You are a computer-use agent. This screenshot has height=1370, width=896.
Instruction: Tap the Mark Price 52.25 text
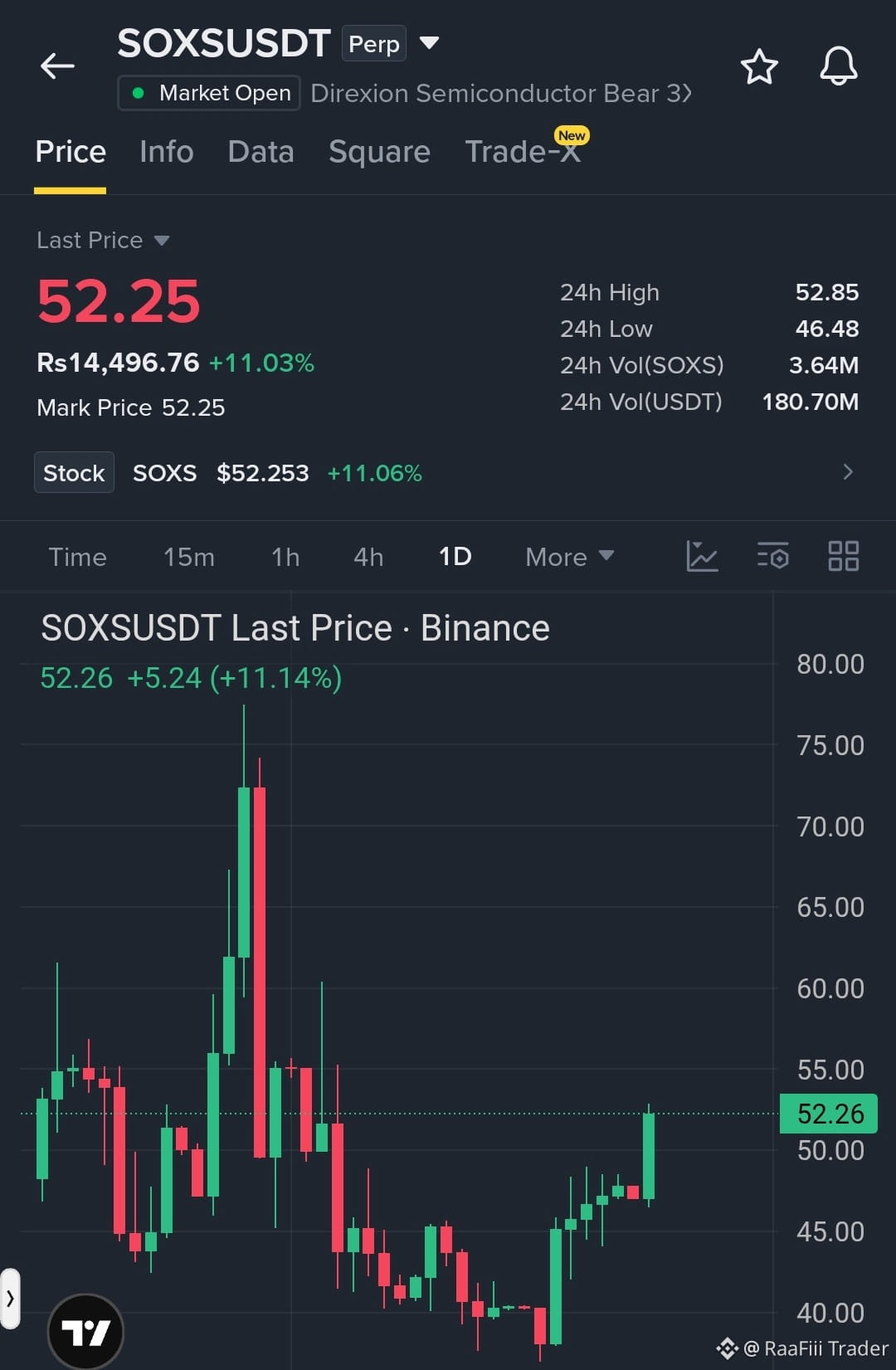tap(131, 407)
